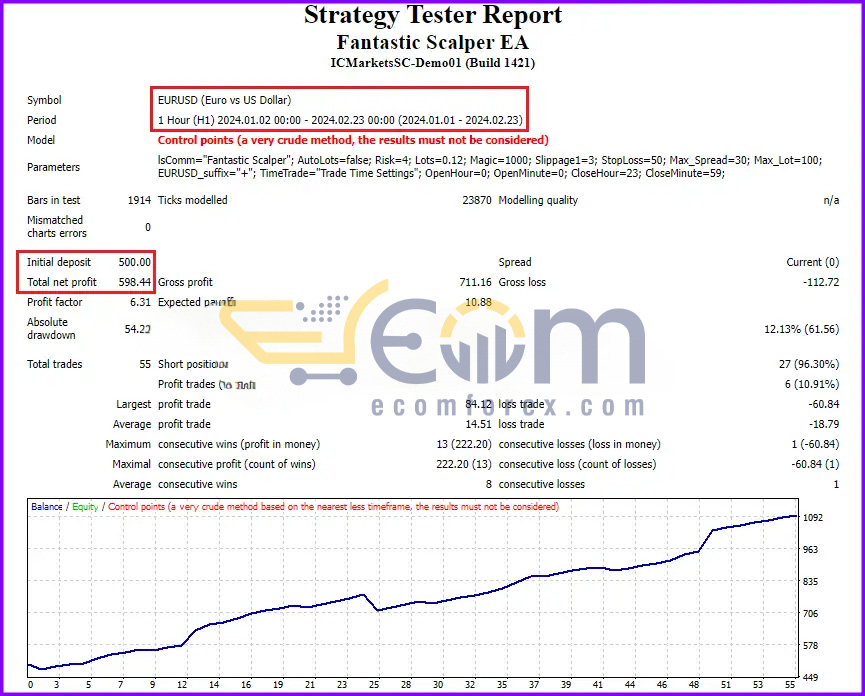This screenshot has height=696, width=865.
Task: Click the ecomforex.com watermark logo
Action: (x=507, y=406)
